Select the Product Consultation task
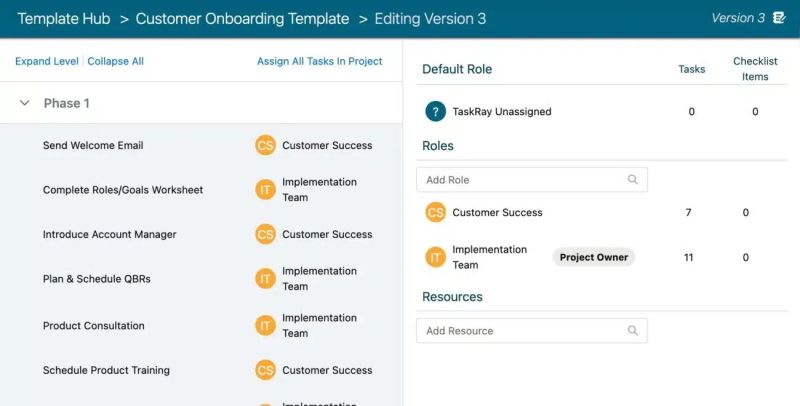Viewport: 800px width, 406px height. click(94, 326)
